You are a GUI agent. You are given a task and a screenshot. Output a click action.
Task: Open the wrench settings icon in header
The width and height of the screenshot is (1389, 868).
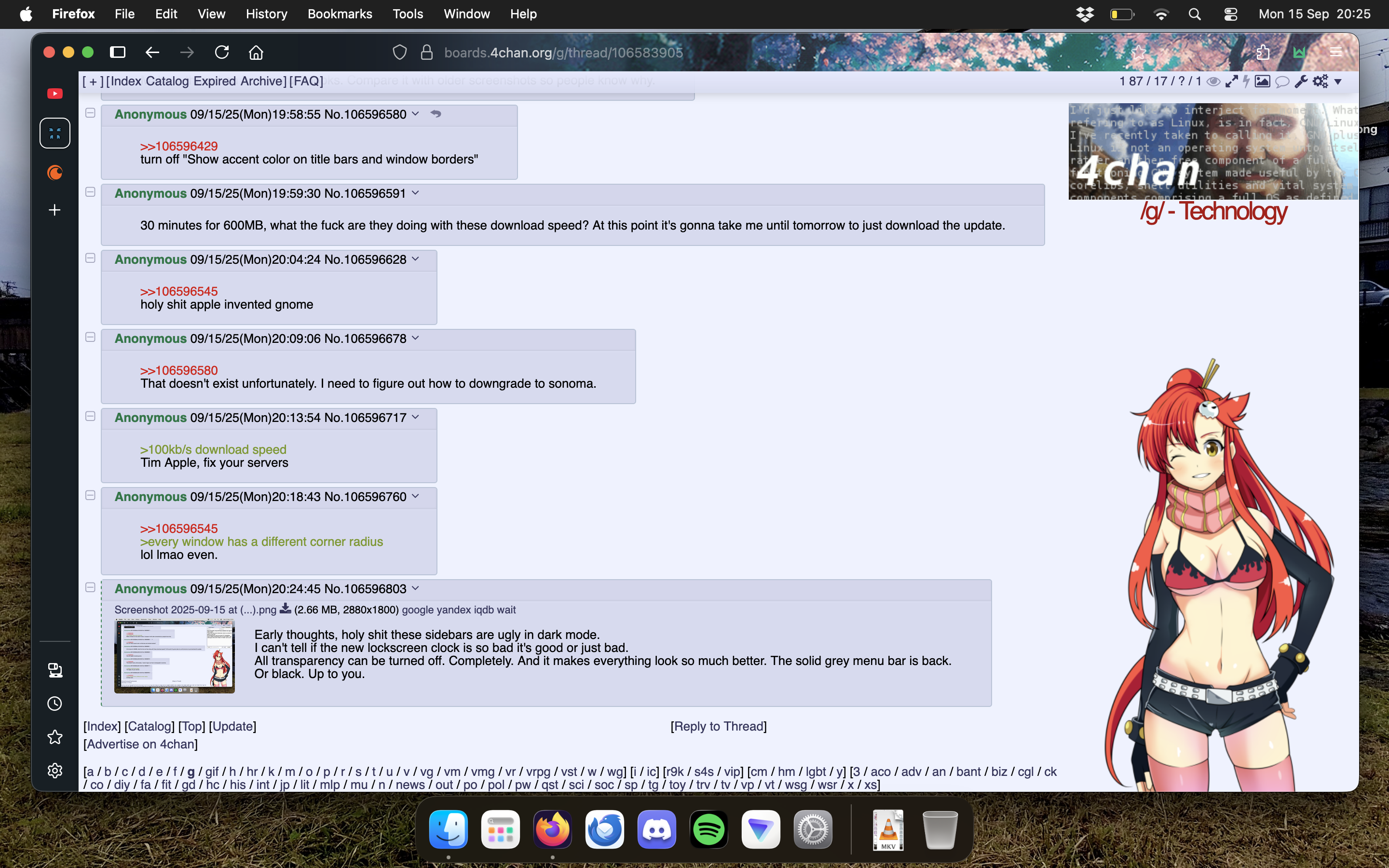point(1301,81)
